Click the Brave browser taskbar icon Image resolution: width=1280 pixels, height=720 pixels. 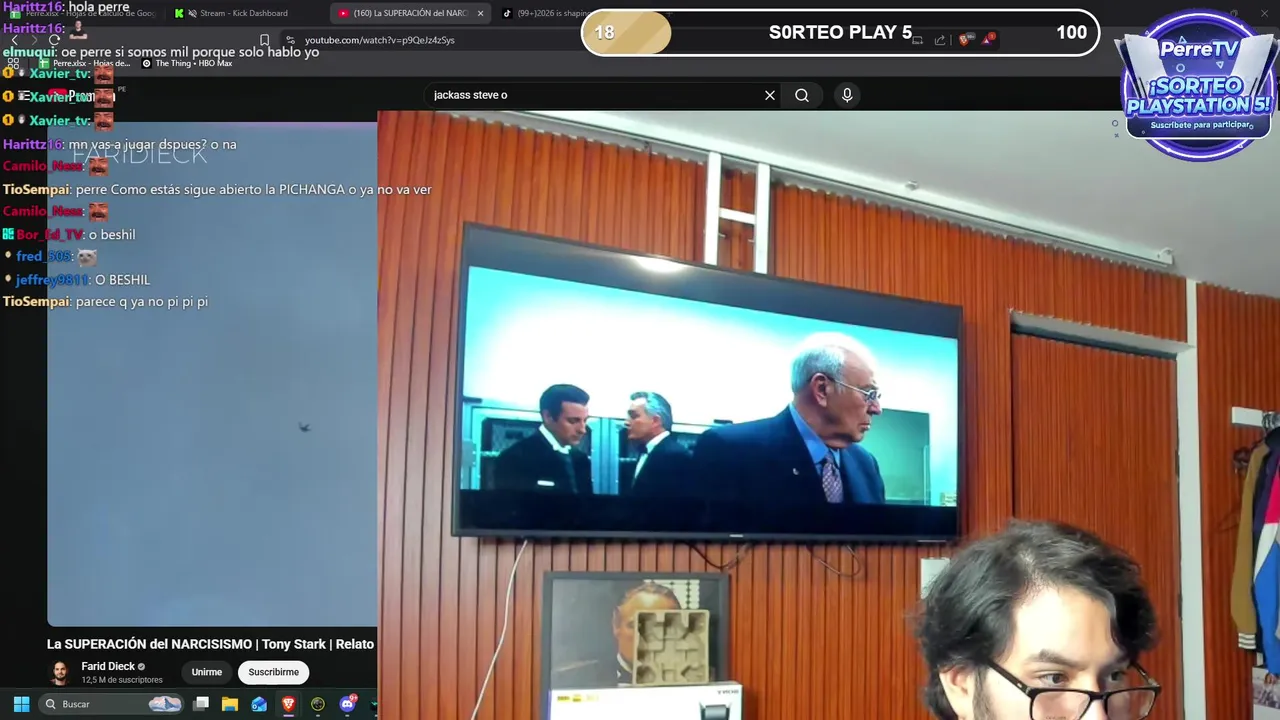[288, 704]
